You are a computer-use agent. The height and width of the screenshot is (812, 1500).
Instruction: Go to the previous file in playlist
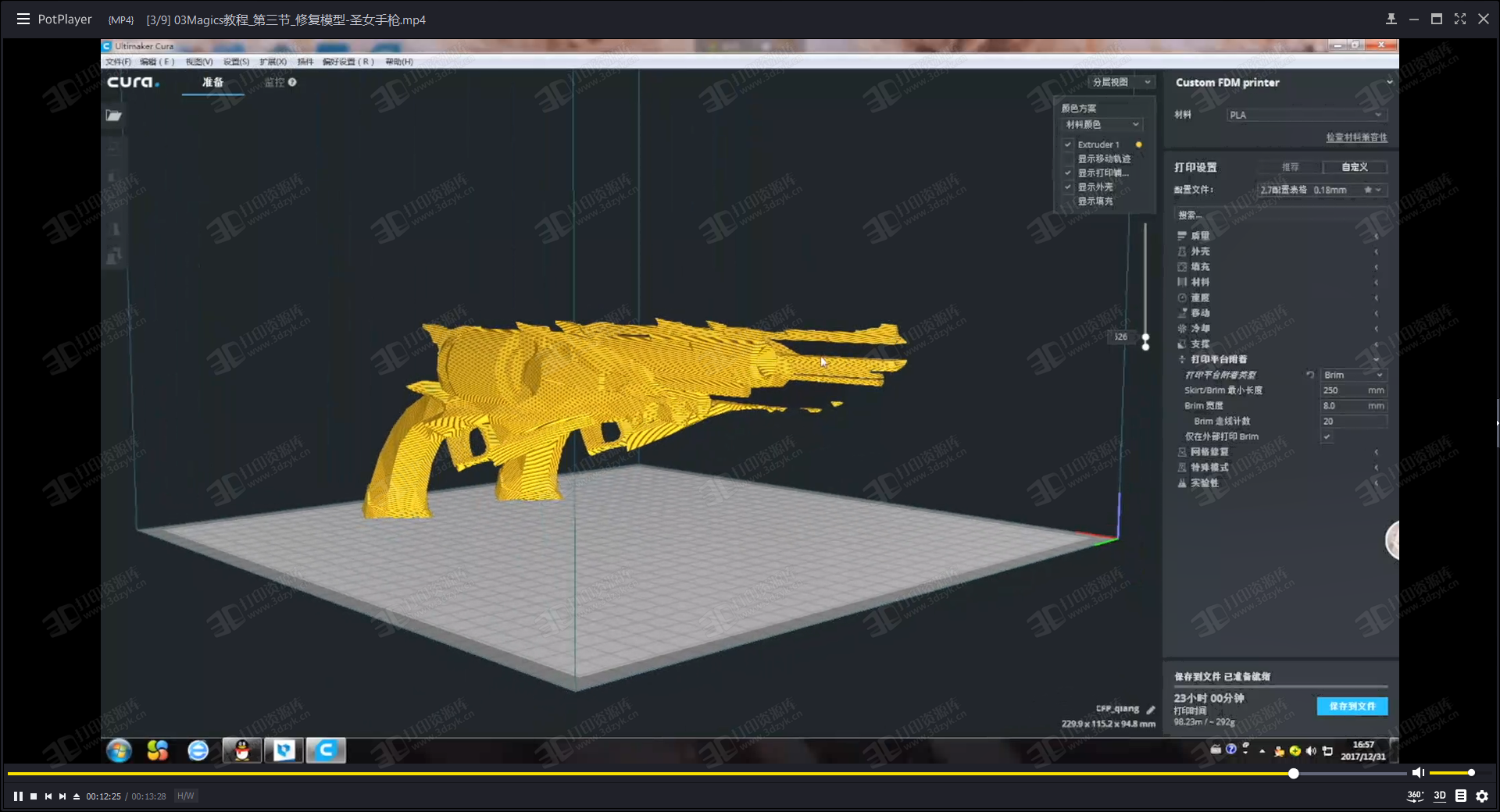click(x=48, y=796)
